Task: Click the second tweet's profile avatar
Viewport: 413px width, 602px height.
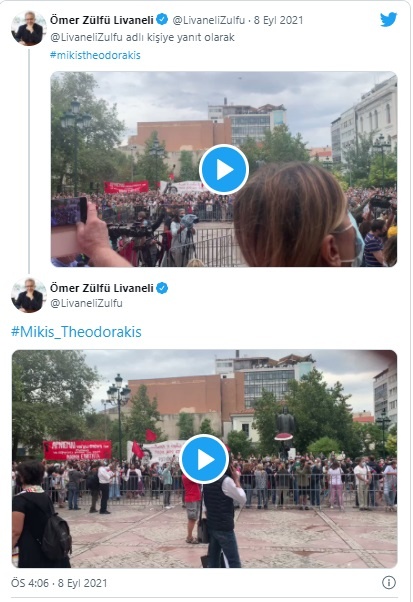Action: point(29,295)
